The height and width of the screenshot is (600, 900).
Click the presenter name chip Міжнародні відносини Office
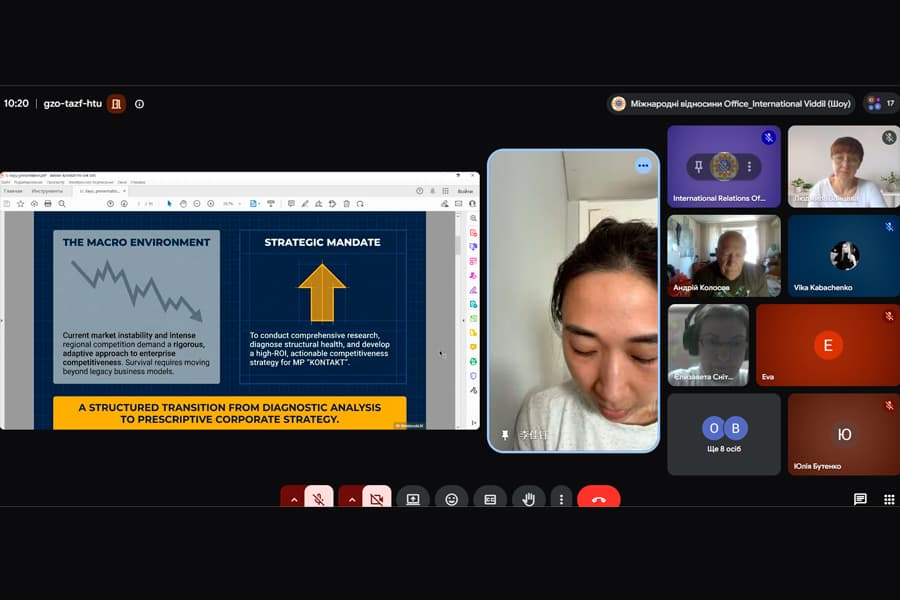click(731, 103)
